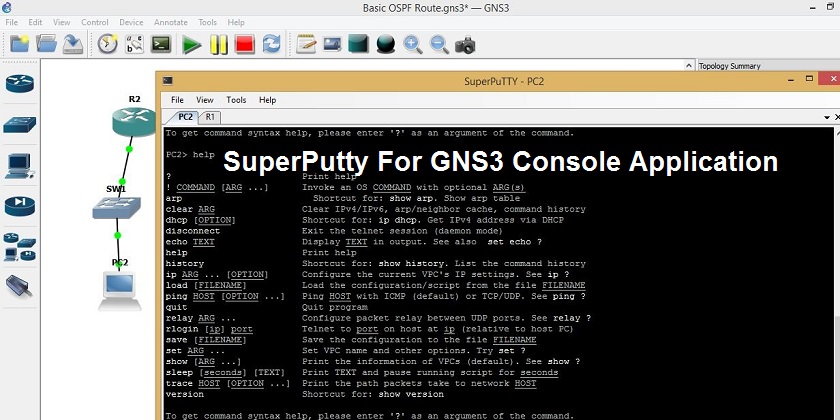Click the scroll up arrow beside Topology Summary
Screen dimensions: 840x420
[689, 65]
